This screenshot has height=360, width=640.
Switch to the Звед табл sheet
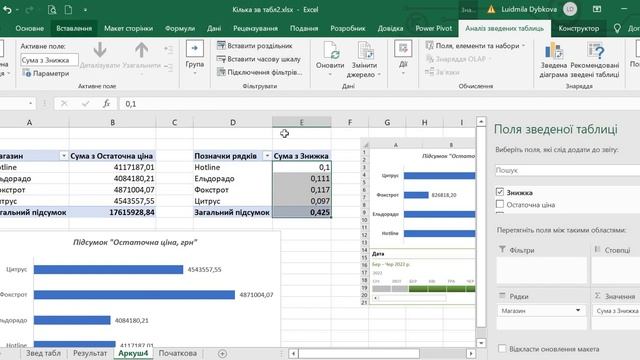(43, 353)
